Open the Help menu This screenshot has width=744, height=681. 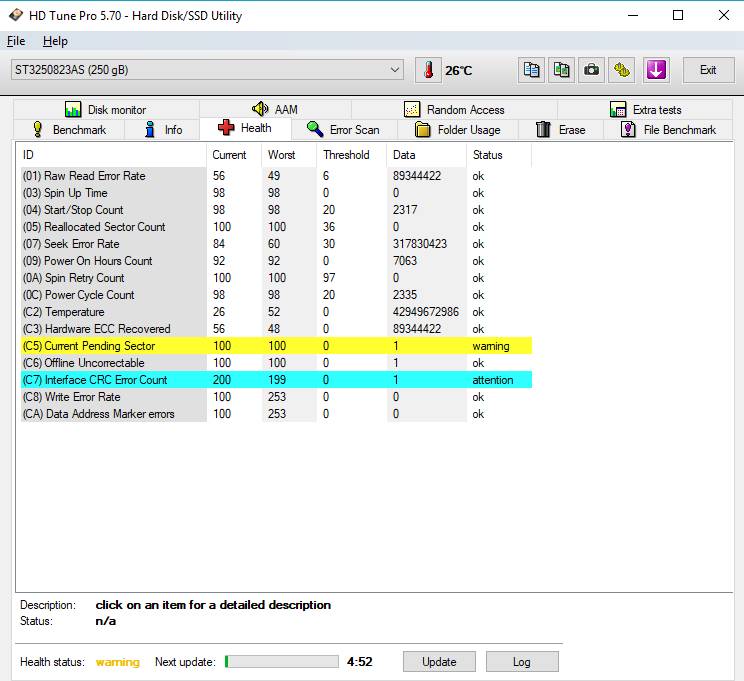click(x=55, y=41)
